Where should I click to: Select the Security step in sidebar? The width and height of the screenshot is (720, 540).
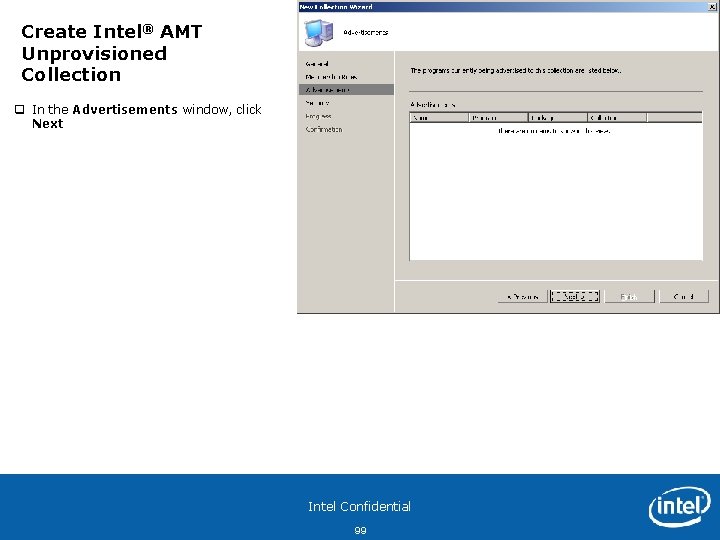click(317, 103)
